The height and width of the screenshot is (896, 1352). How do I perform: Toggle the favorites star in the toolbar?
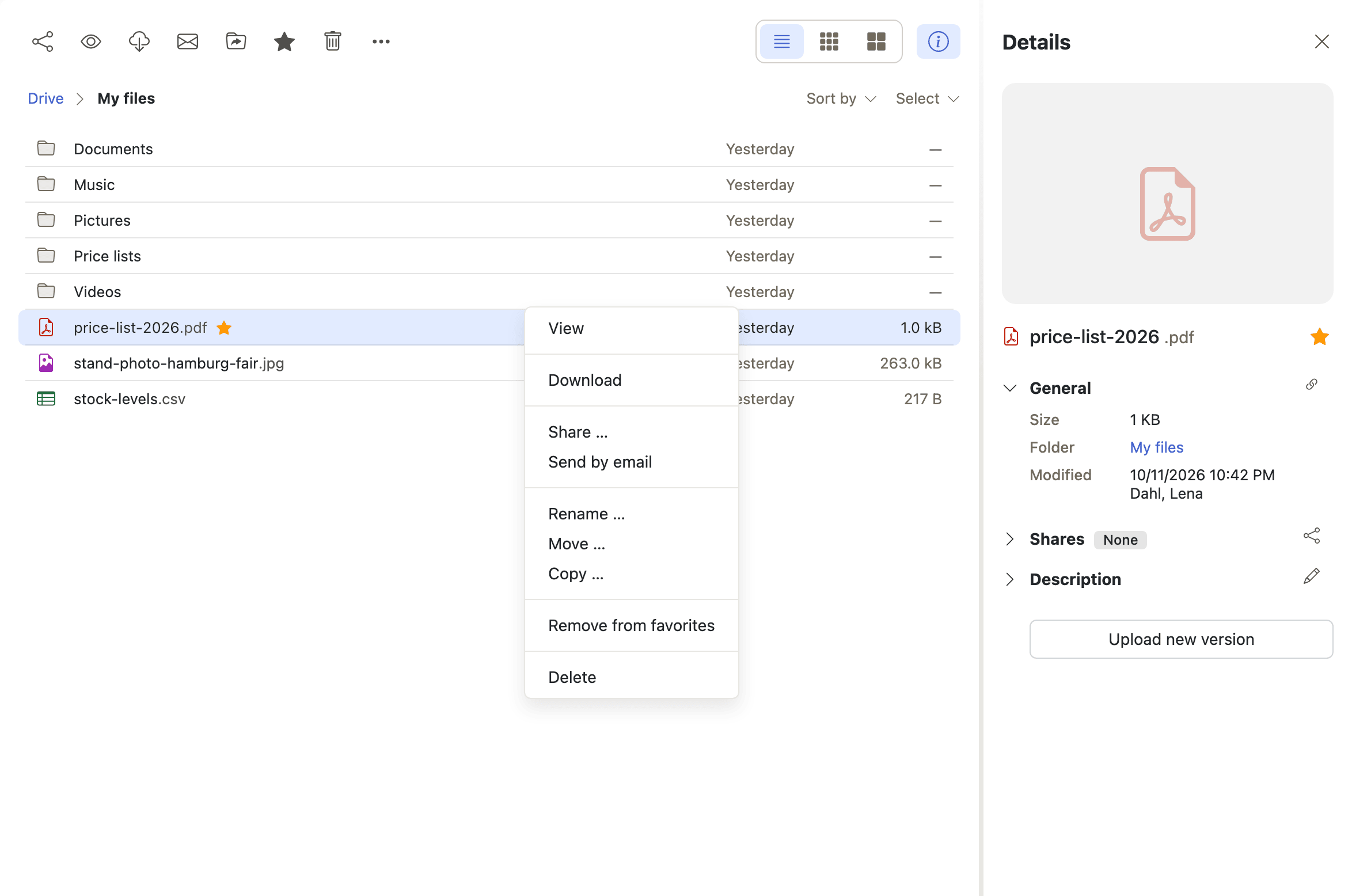click(x=284, y=41)
